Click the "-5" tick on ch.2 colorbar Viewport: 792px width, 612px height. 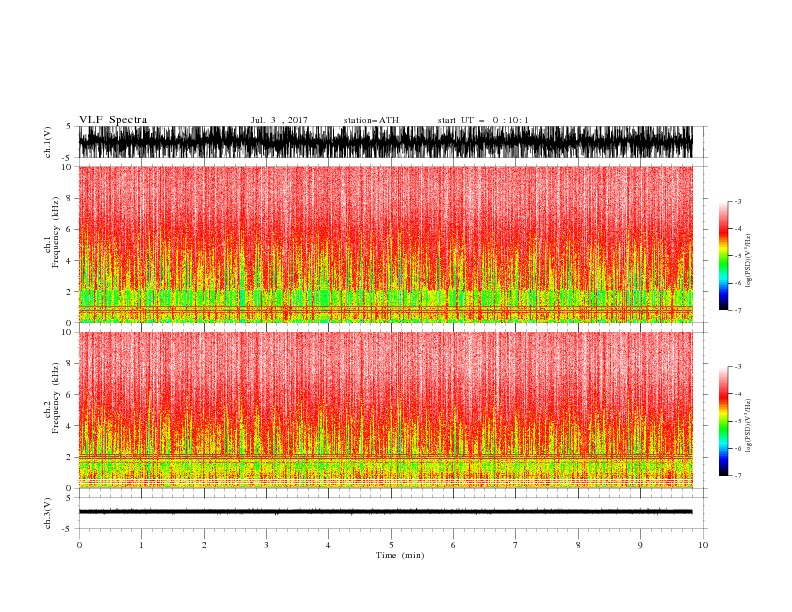pos(738,421)
